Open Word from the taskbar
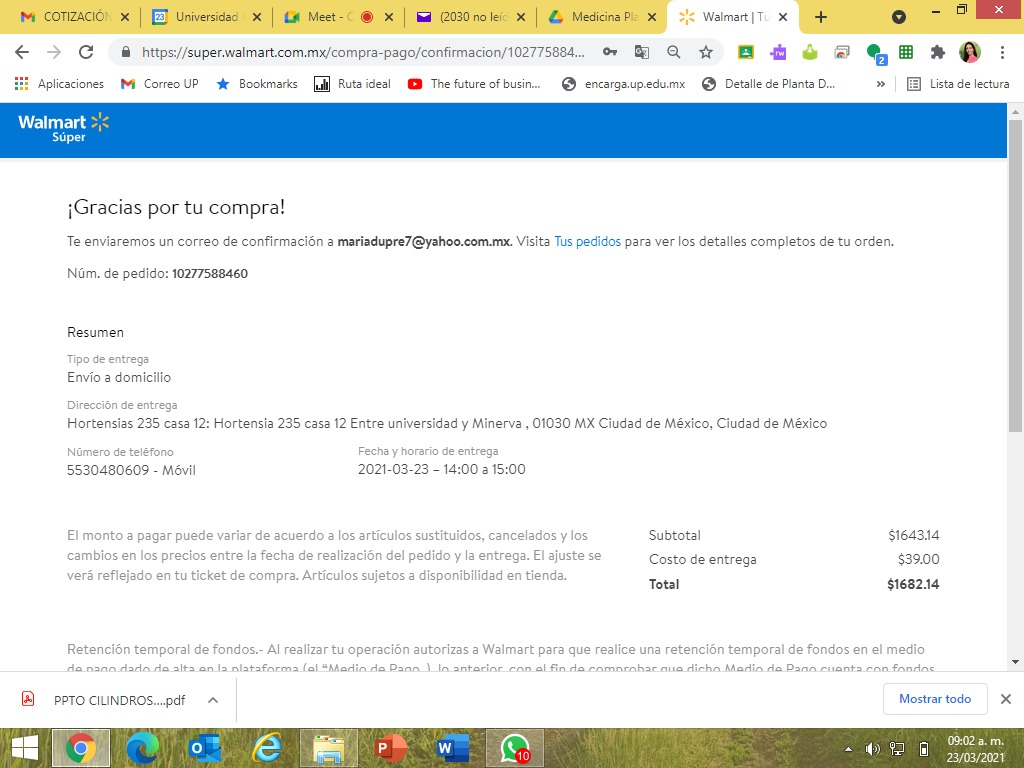The image size is (1024, 768). pos(453,748)
